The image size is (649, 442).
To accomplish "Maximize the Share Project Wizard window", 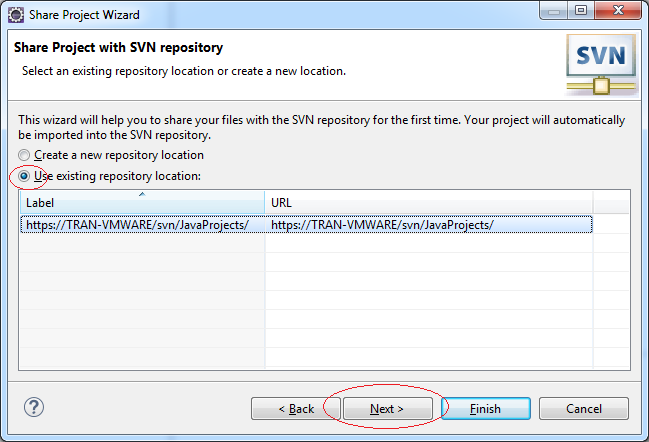I will (x=581, y=10).
